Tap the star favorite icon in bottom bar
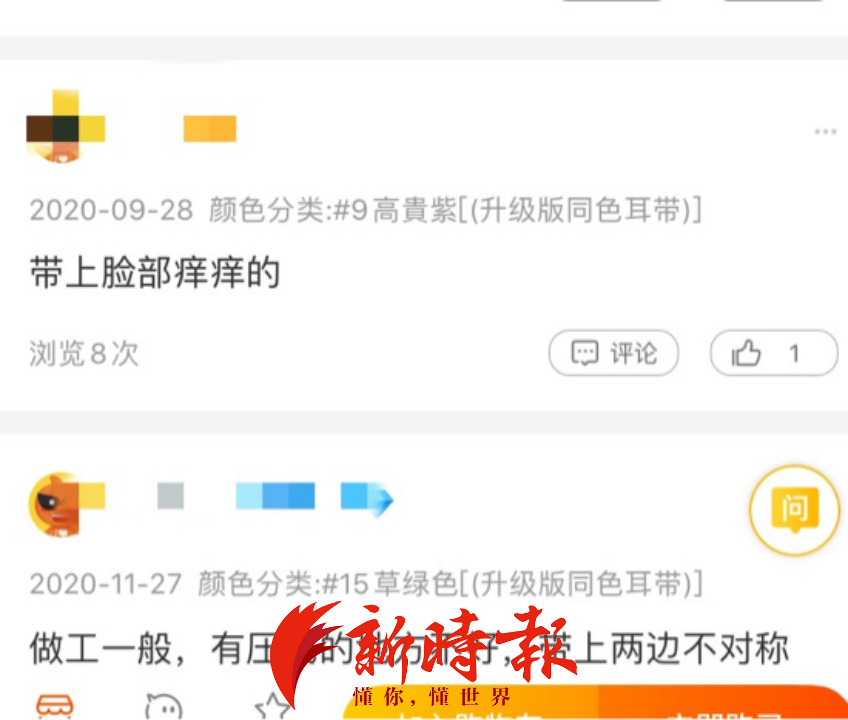Image resolution: width=848 pixels, height=720 pixels. (273, 706)
